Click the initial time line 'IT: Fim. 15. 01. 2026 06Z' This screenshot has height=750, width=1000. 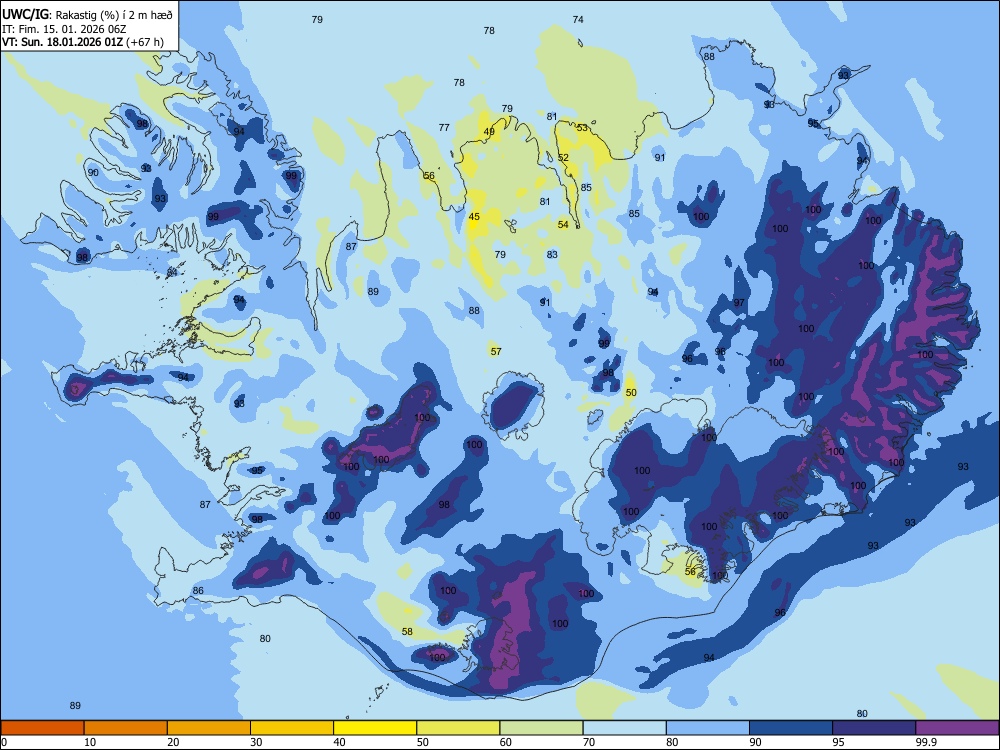64,29
